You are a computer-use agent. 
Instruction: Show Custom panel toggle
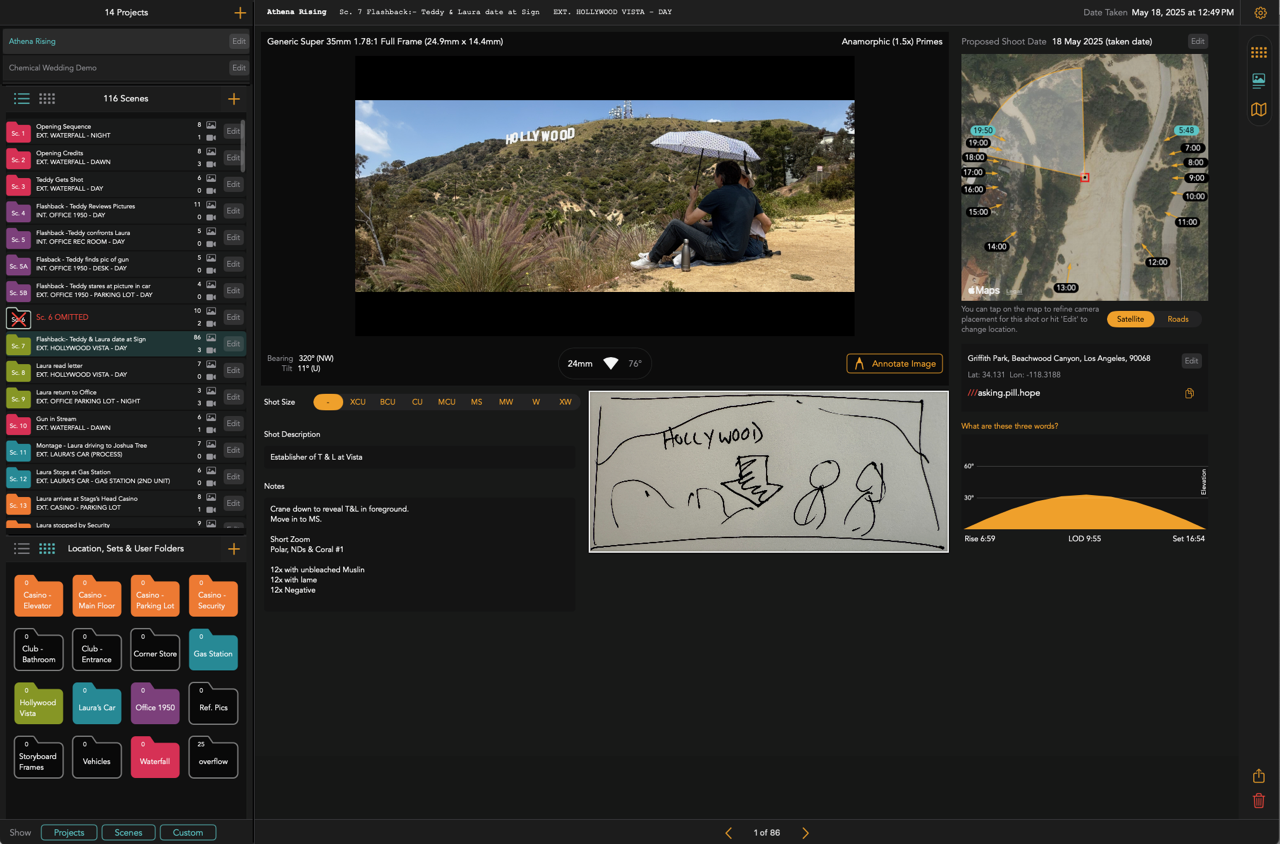(188, 833)
